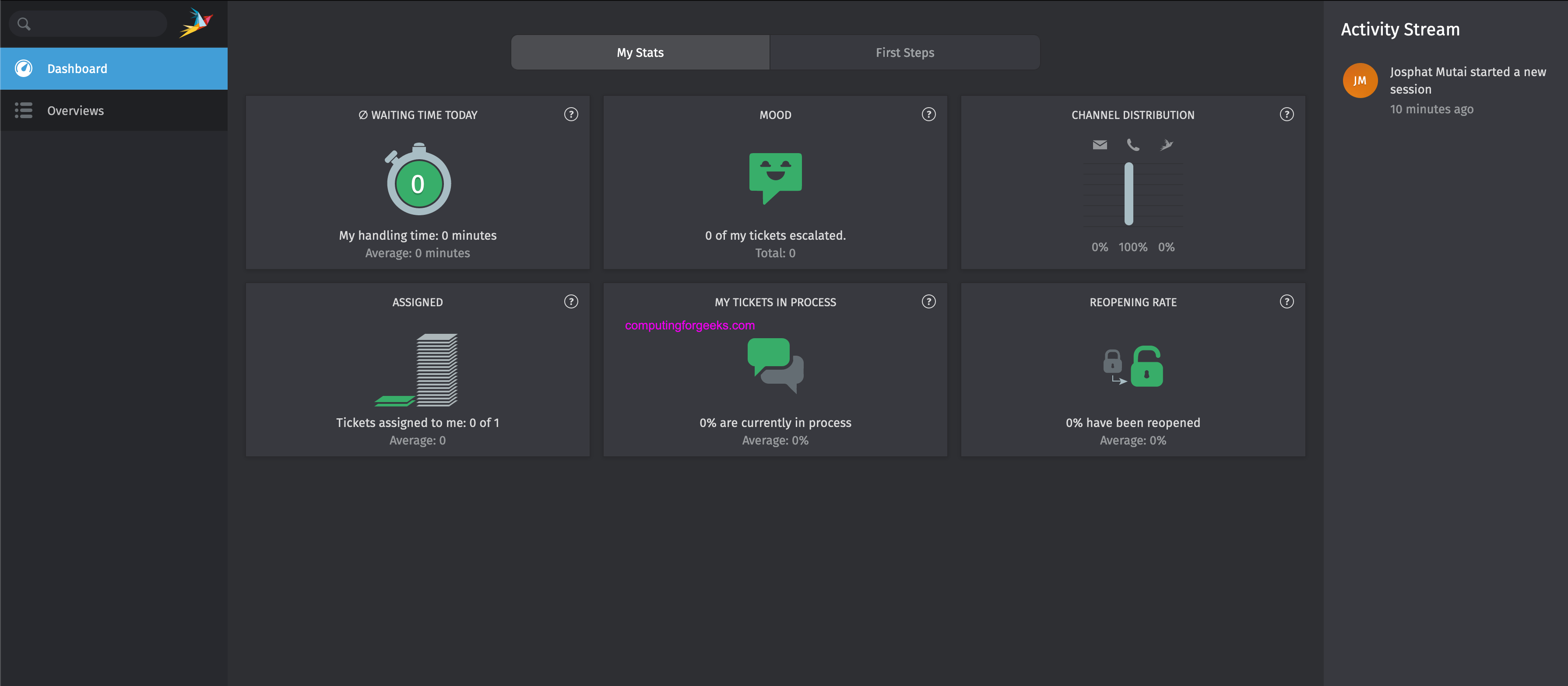The width and height of the screenshot is (1568, 686).
Task: Click the search input field
Action: tap(97, 24)
